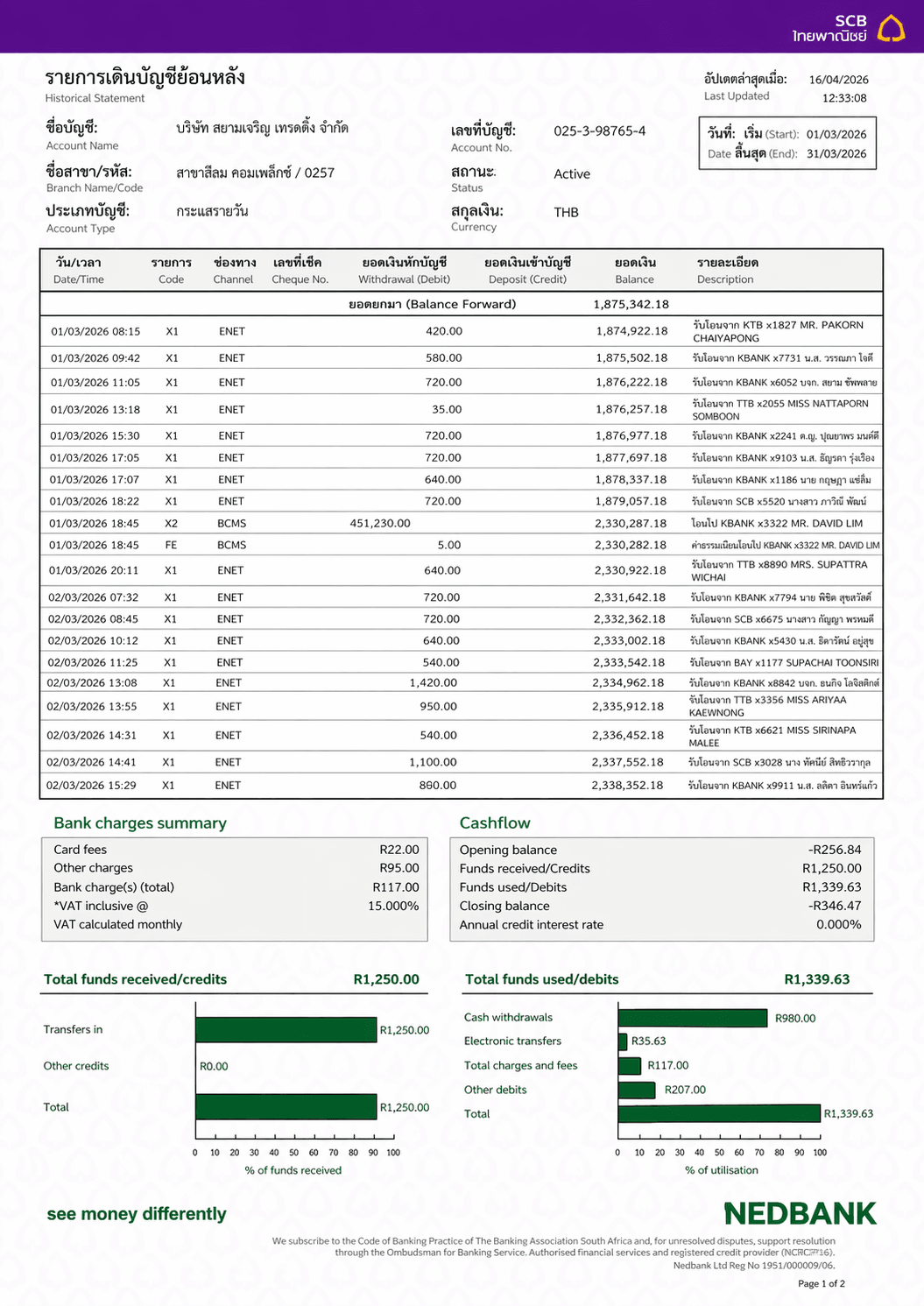Click the Cash withdrawals bar

point(692,1019)
